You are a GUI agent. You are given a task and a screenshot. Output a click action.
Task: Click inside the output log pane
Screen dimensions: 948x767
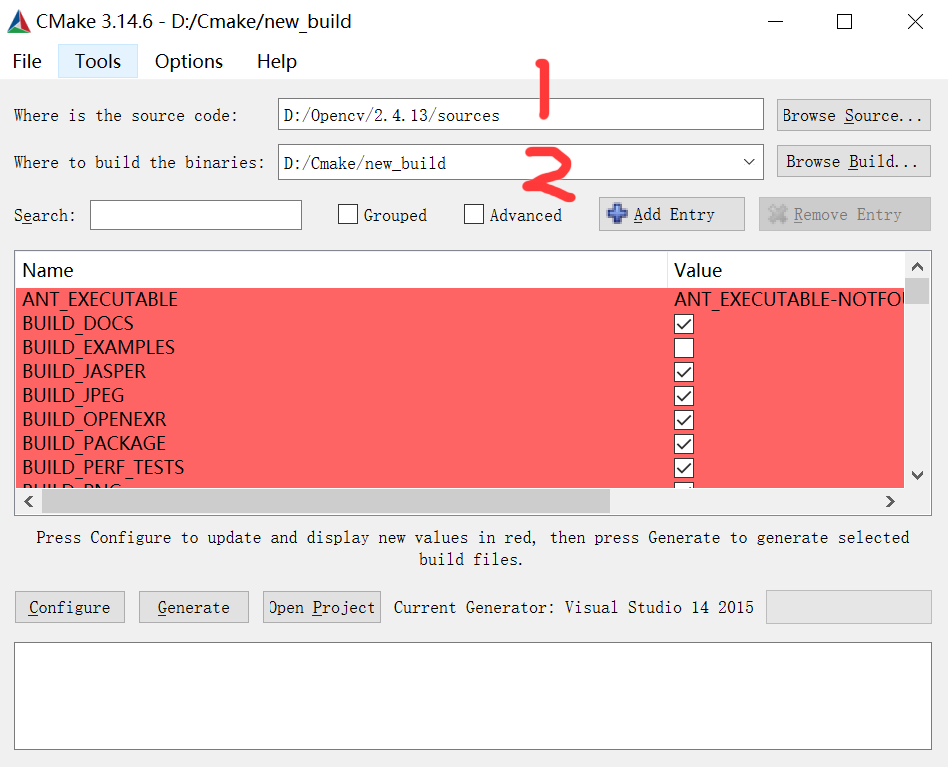(x=473, y=696)
